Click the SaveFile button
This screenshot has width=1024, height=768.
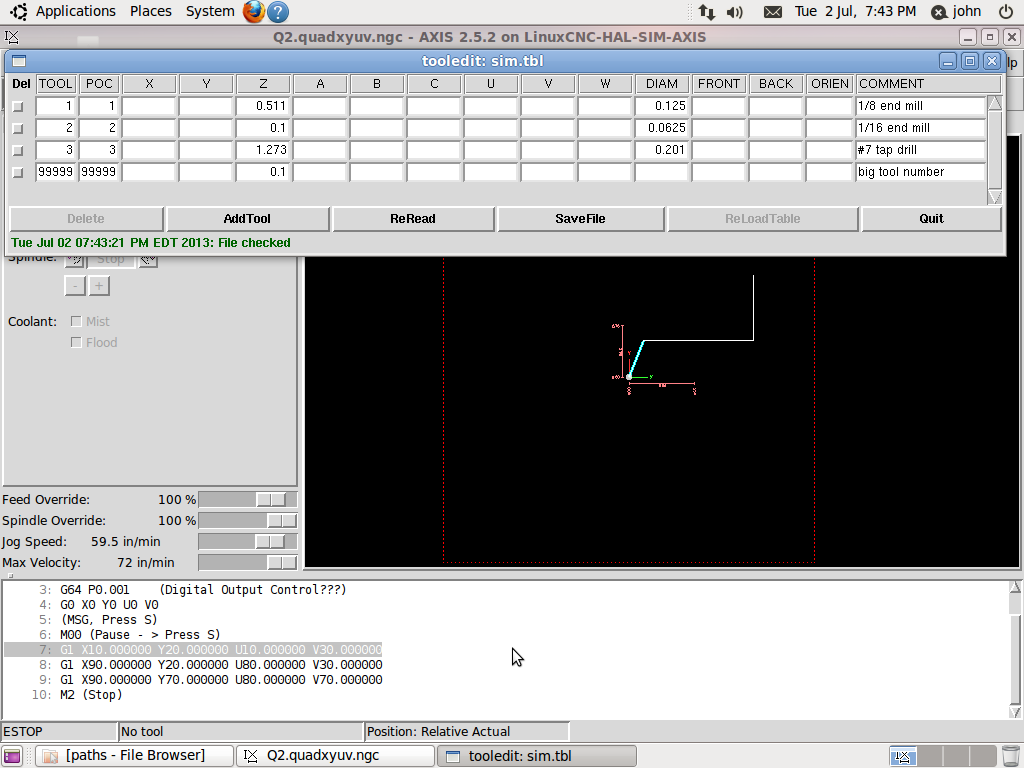[x=581, y=219]
